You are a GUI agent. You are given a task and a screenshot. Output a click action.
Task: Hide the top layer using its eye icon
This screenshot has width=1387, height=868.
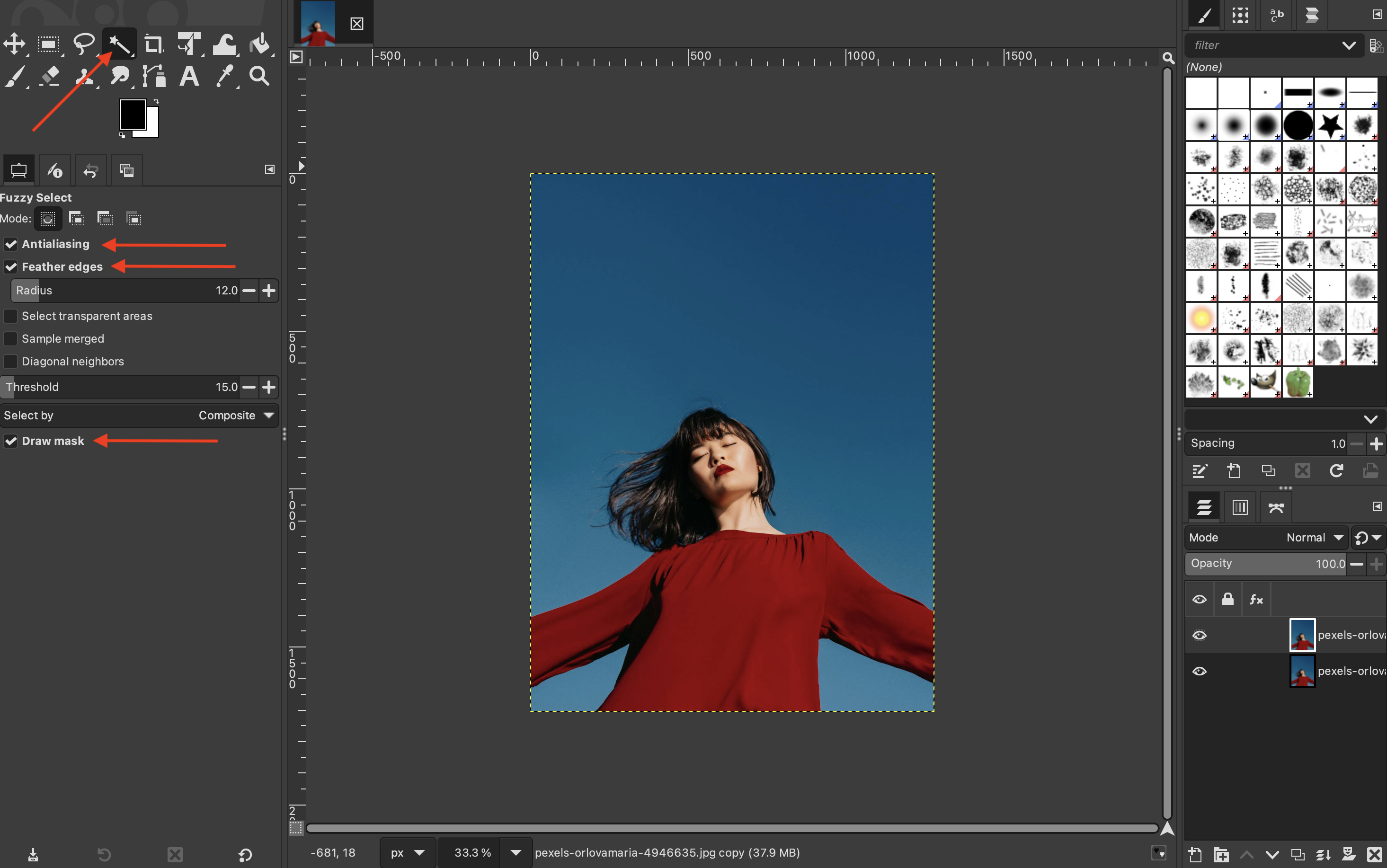(1199, 635)
